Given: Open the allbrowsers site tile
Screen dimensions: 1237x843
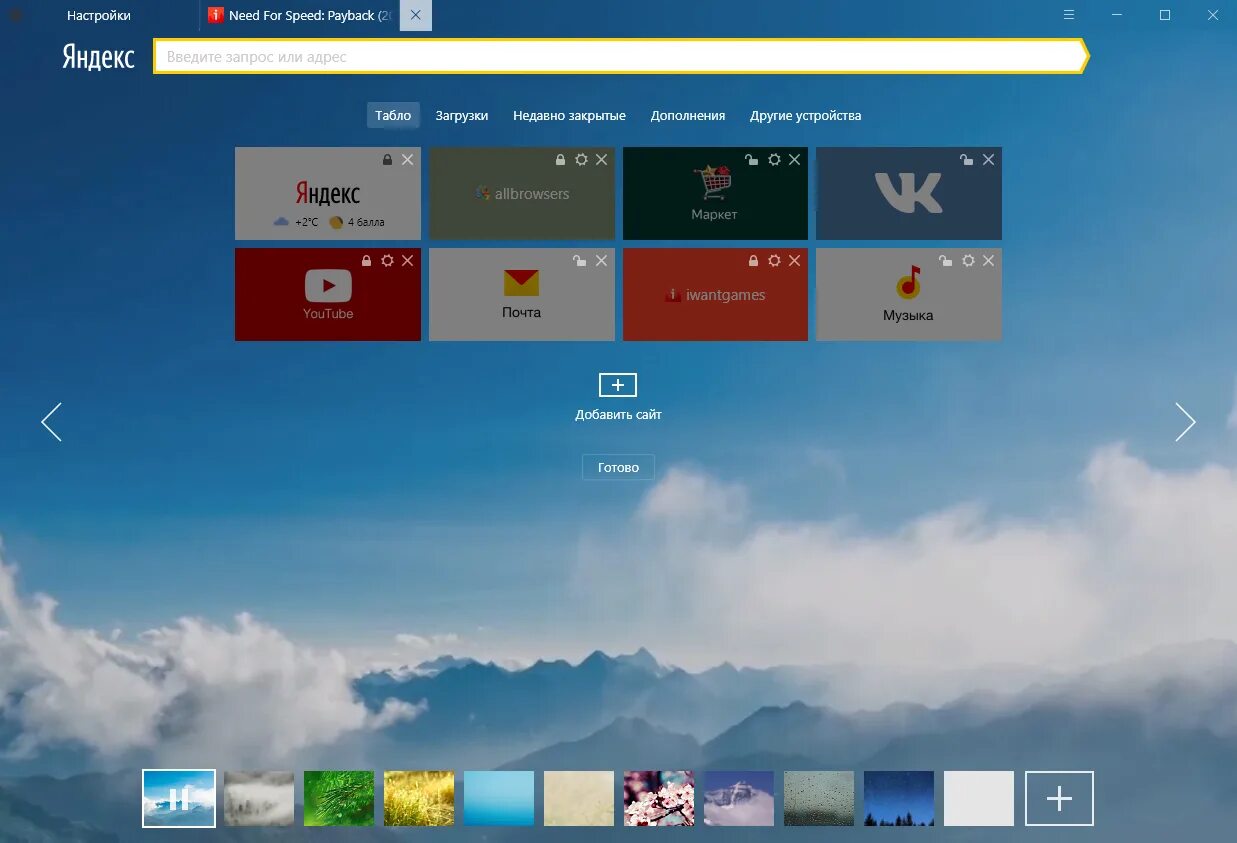Looking at the screenshot, I should pyautogui.click(x=522, y=193).
